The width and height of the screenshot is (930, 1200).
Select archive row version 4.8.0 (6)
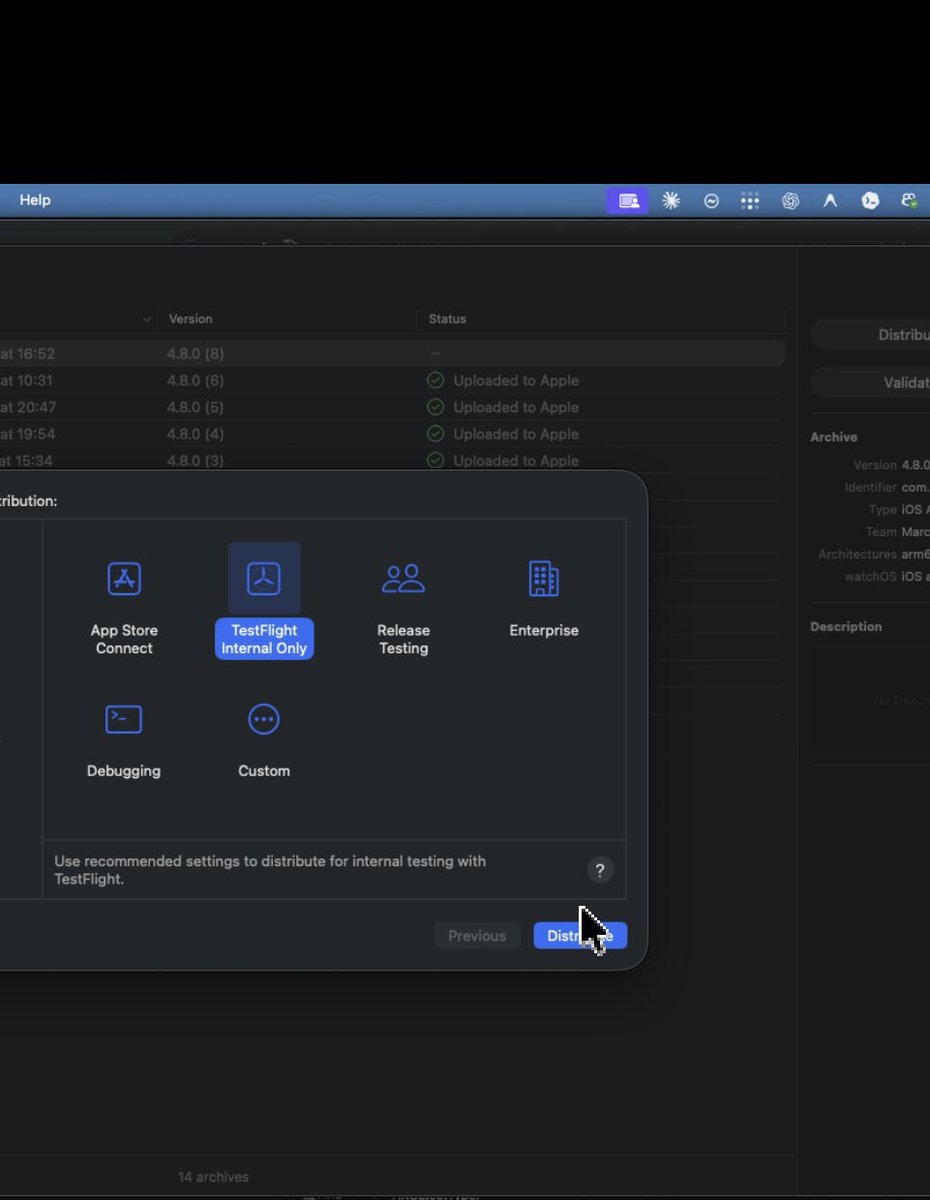[x=392, y=380]
